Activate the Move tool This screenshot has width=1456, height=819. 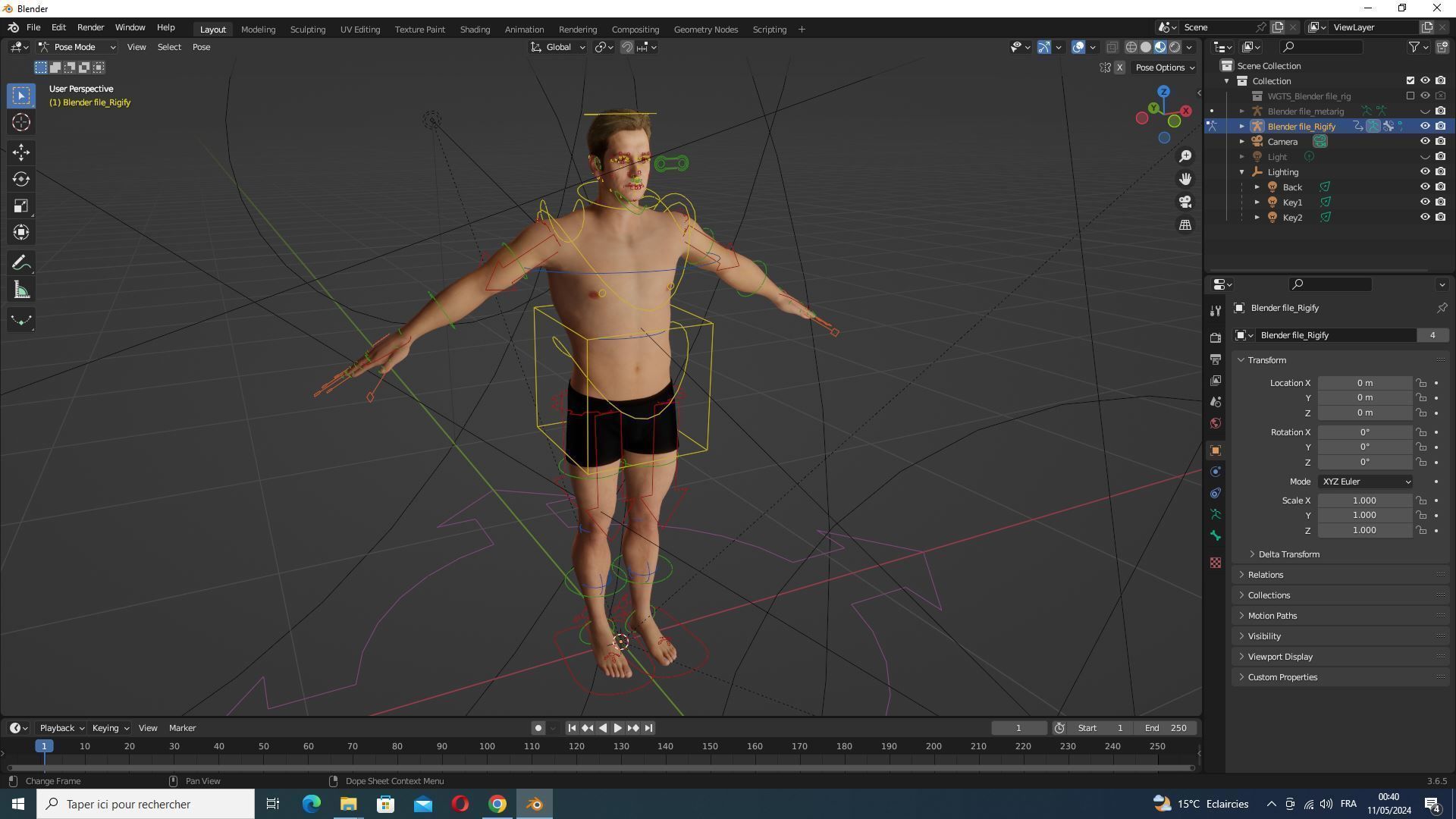(x=21, y=152)
